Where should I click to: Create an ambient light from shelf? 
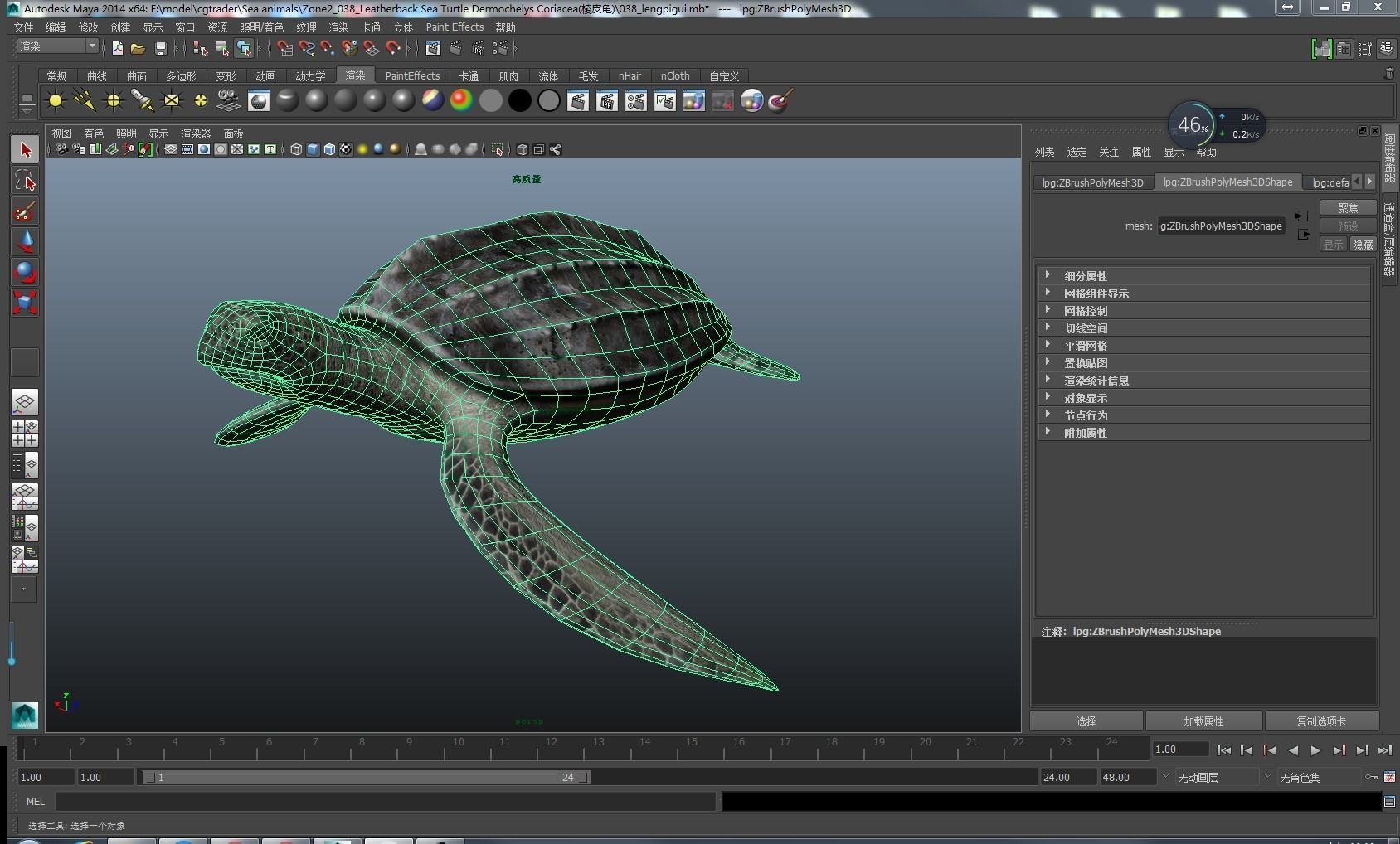[x=56, y=101]
